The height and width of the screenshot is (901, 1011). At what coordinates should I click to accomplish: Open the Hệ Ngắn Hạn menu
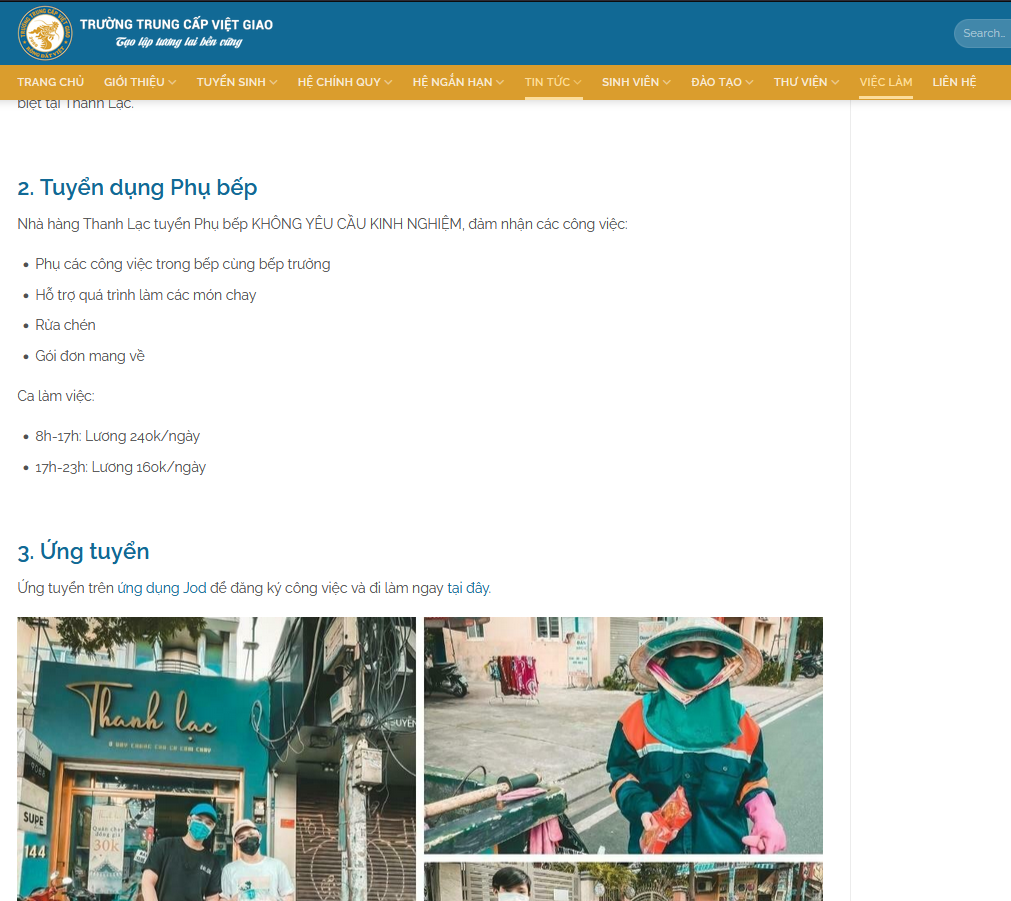458,82
